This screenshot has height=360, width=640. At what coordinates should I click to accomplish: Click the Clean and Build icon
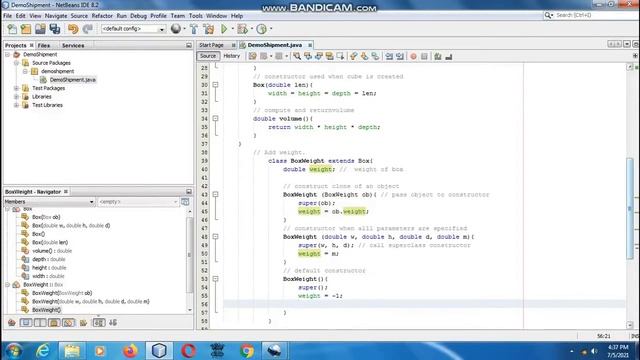209,29
